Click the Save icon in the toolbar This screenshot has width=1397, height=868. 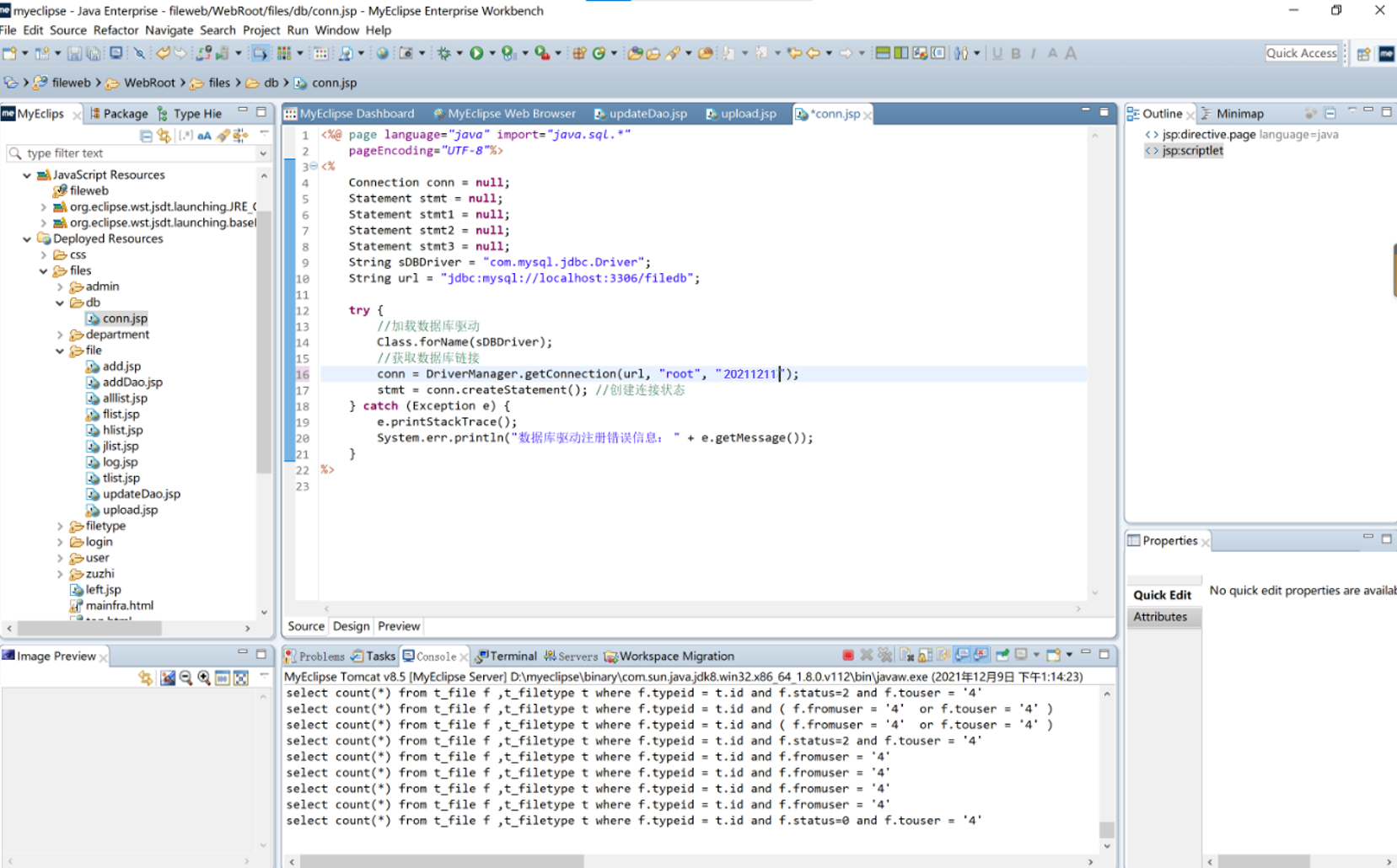point(74,53)
